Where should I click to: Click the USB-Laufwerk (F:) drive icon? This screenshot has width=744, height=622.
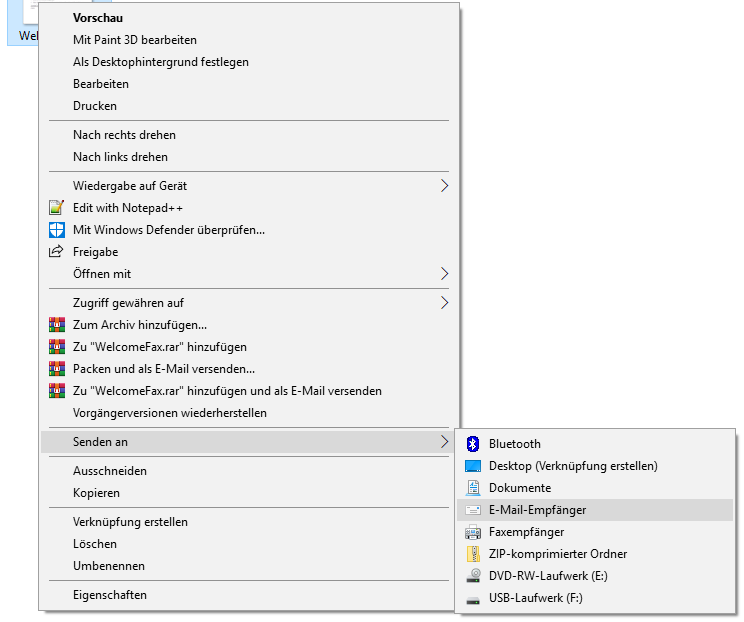click(x=473, y=598)
